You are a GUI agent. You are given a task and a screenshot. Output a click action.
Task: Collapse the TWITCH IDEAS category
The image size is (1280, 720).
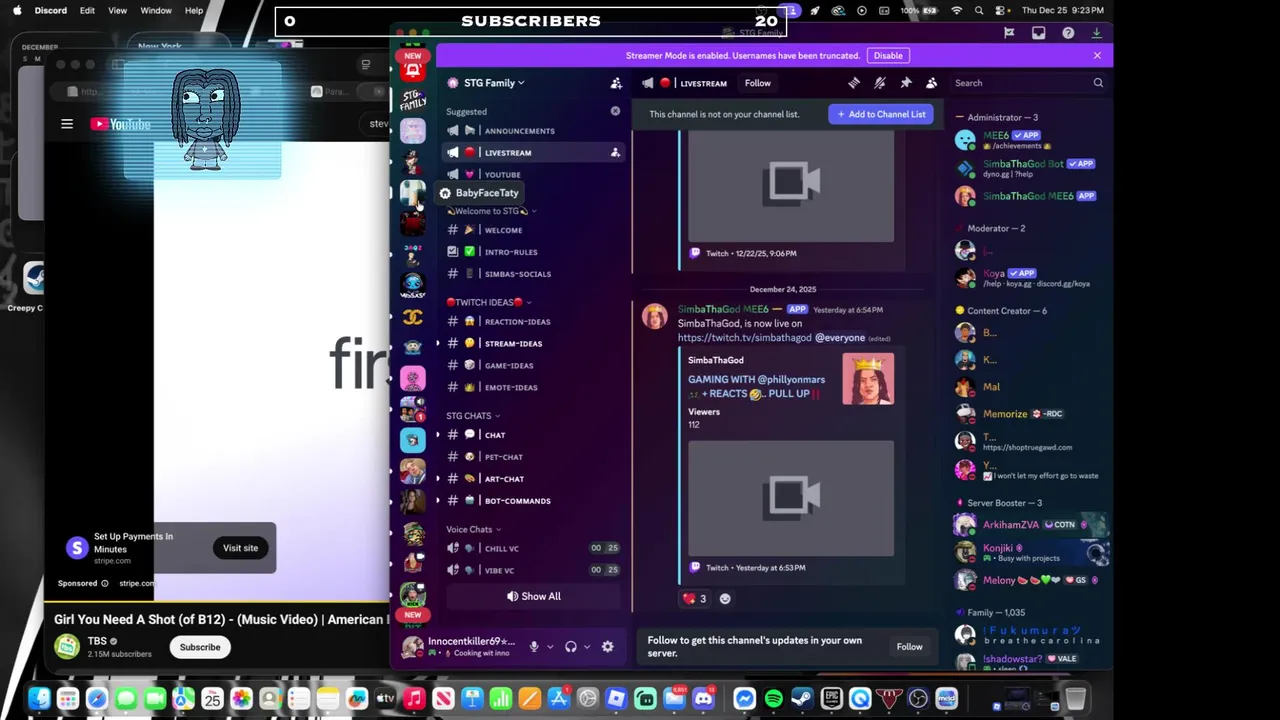click(489, 302)
